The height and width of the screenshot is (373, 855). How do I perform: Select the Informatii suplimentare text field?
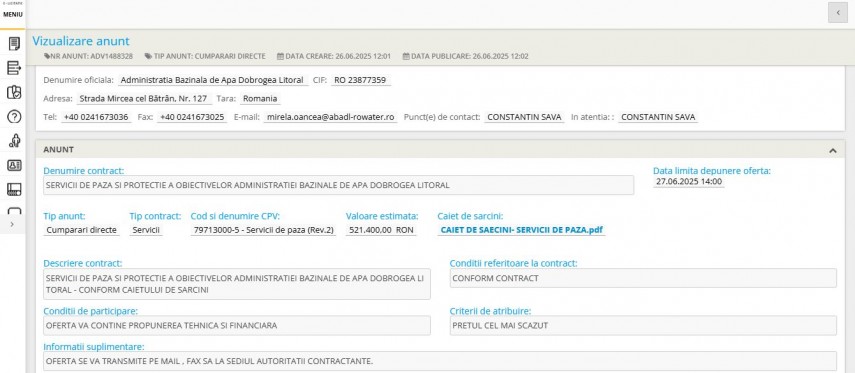coord(439,361)
